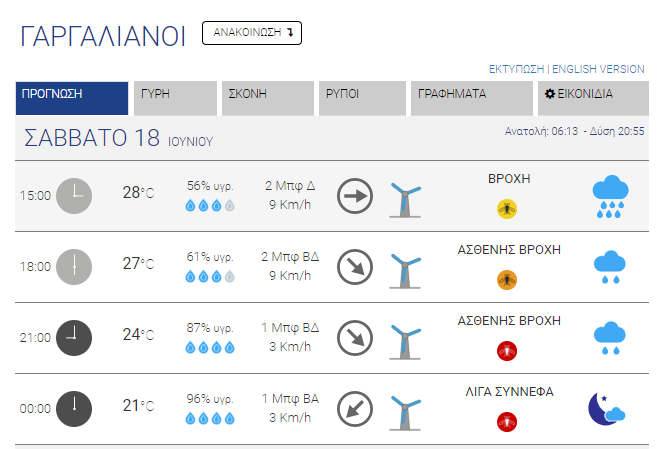Click the wind turbine icon at 18:00
The width and height of the screenshot is (665, 449).
pyautogui.click(x=405, y=271)
